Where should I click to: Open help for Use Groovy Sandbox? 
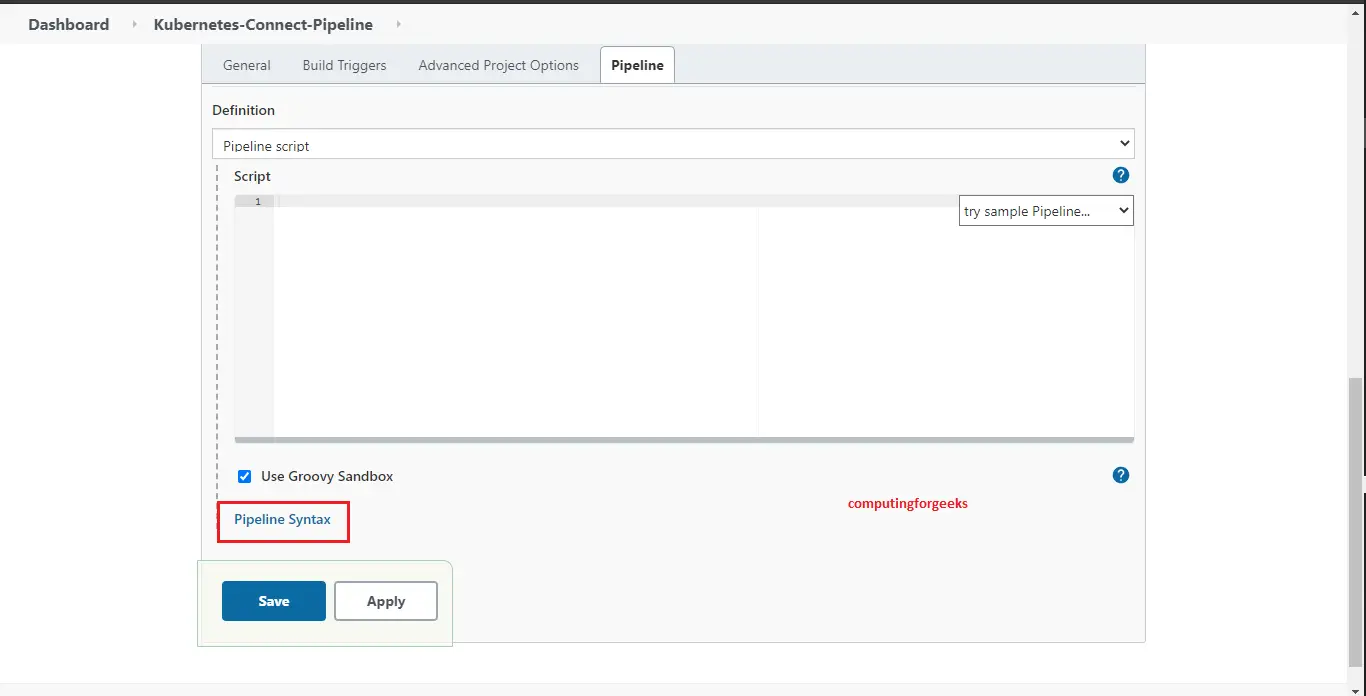(1120, 475)
